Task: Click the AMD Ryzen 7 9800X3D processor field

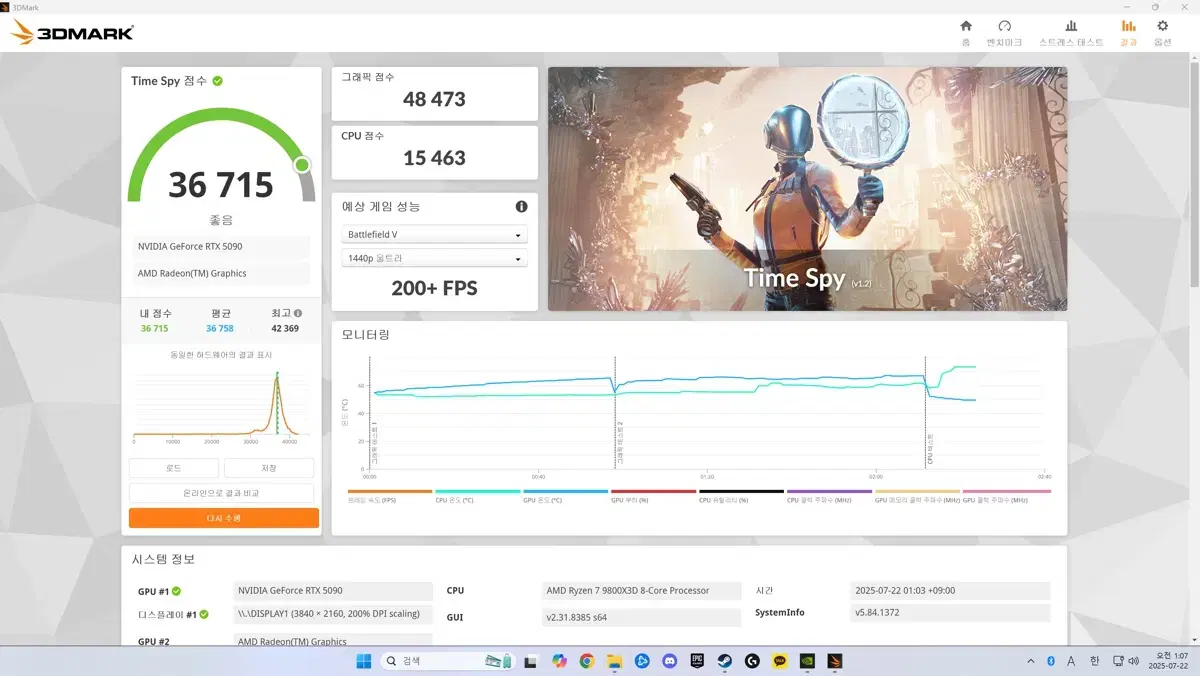Action: tap(641, 591)
